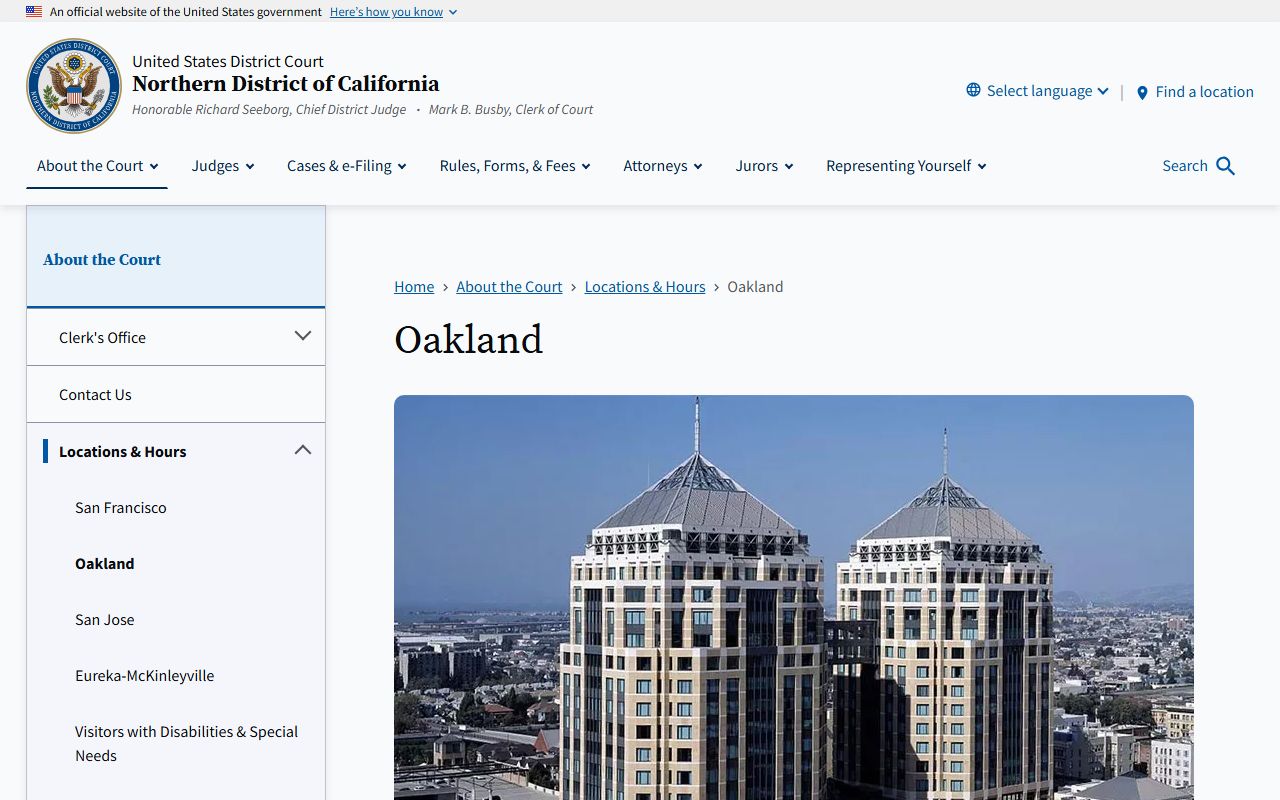This screenshot has height=800, width=1280.
Task: Open the Judges menu
Action: (223, 166)
